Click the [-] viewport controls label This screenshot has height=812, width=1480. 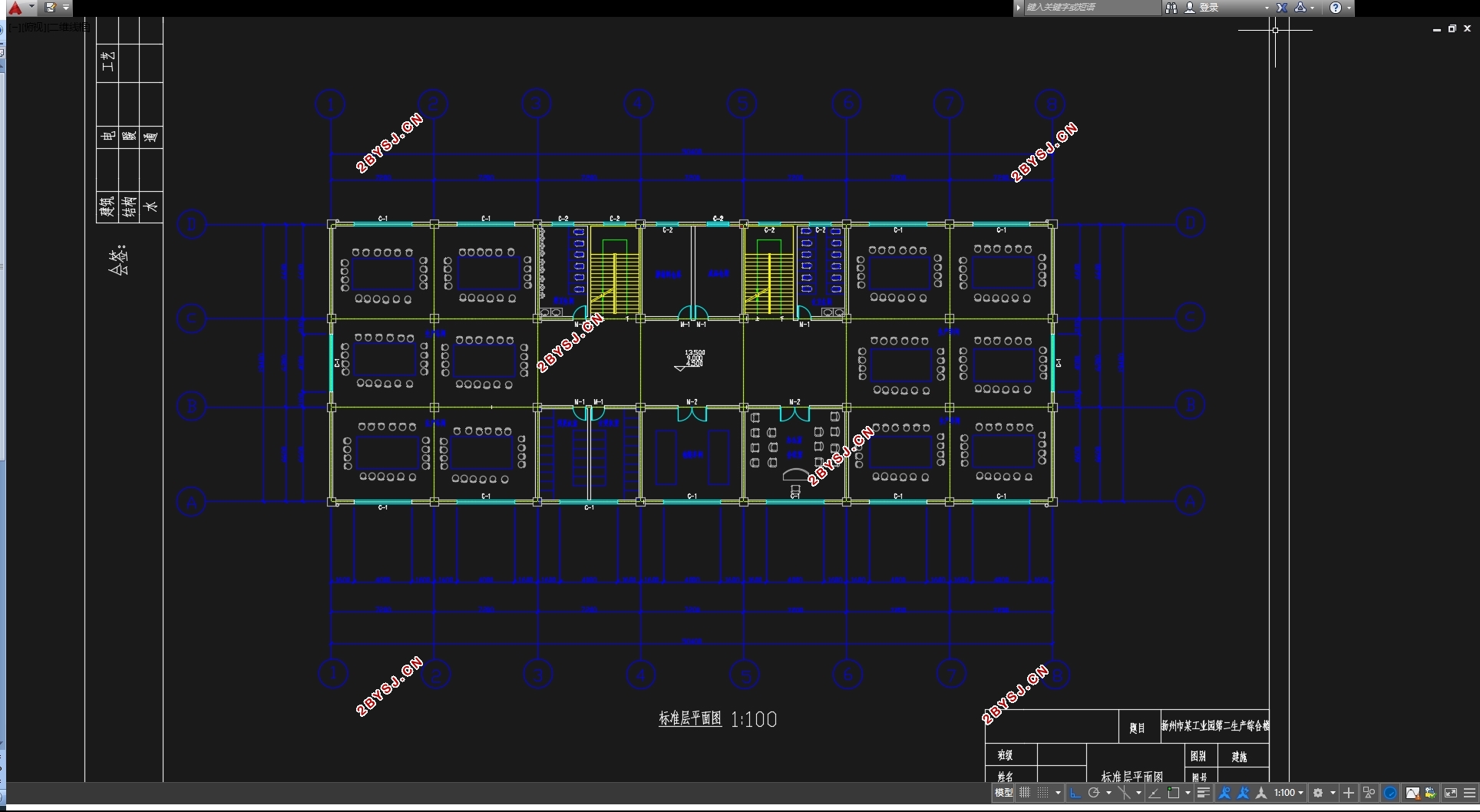14,28
